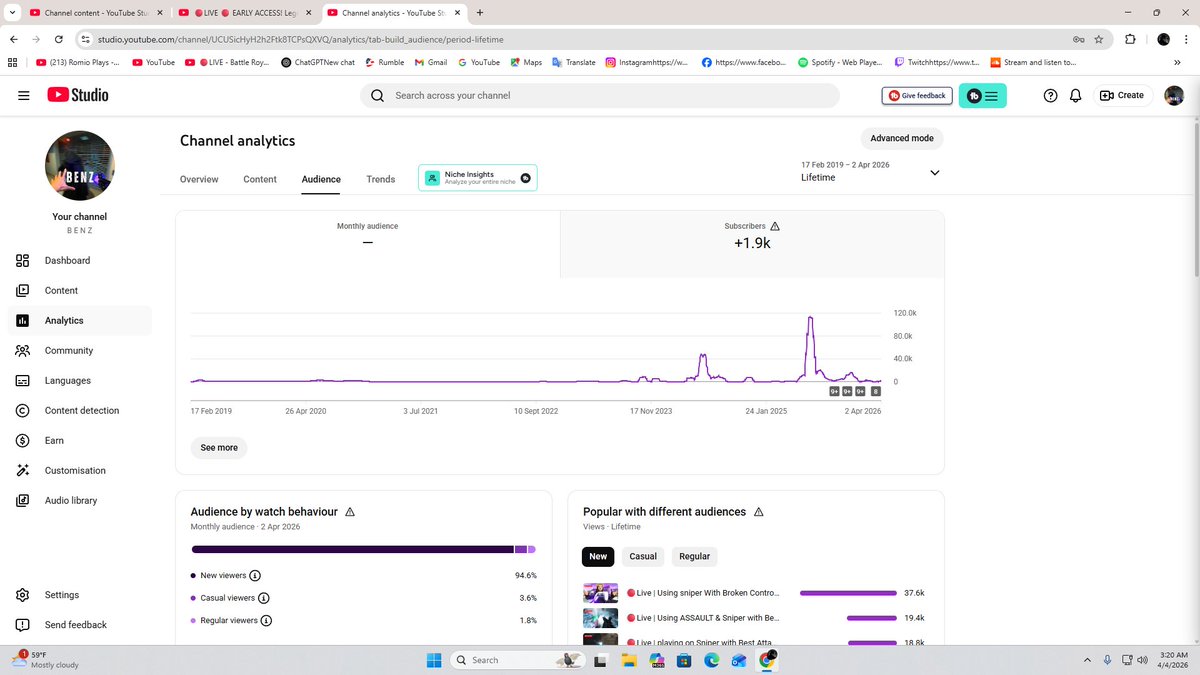The height and width of the screenshot is (675, 1200).
Task: Click the audience watch behaviour bar
Action: point(364,549)
